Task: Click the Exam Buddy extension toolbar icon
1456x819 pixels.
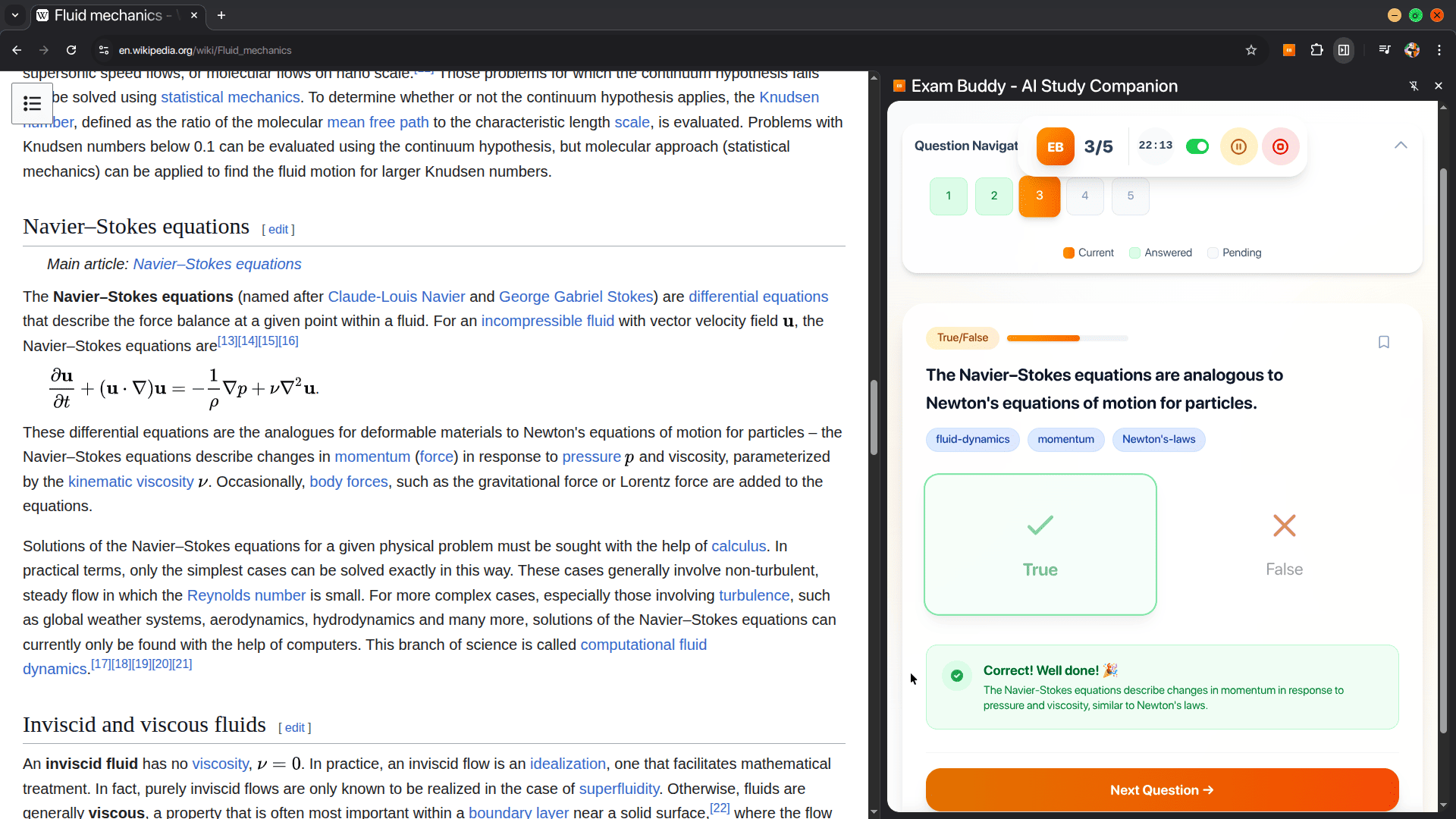Action: pos(1288,50)
